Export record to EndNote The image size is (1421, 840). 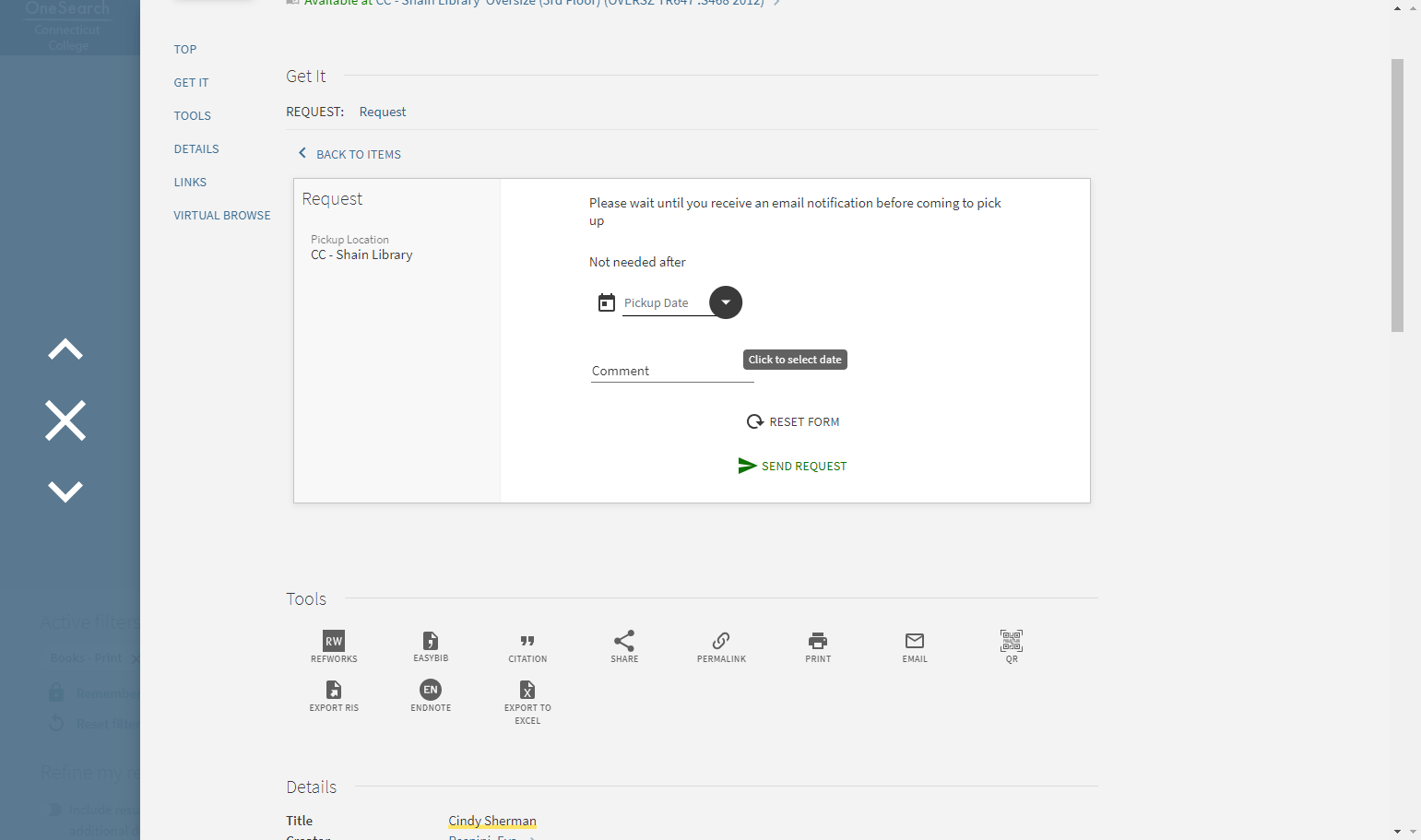[x=431, y=696]
